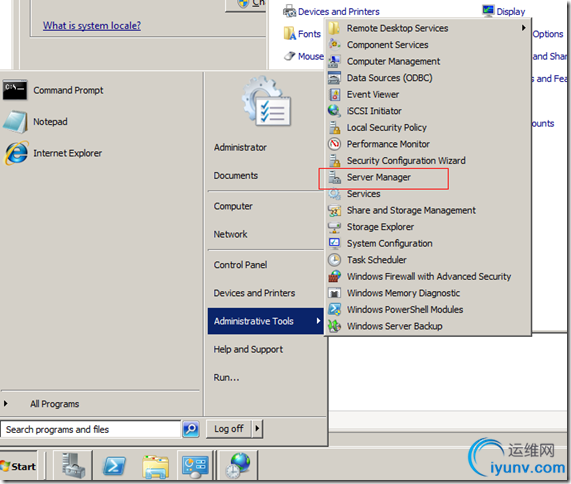Click the Data Sources (ODBC) icon
This screenshot has width=571, height=484.
click(334, 78)
